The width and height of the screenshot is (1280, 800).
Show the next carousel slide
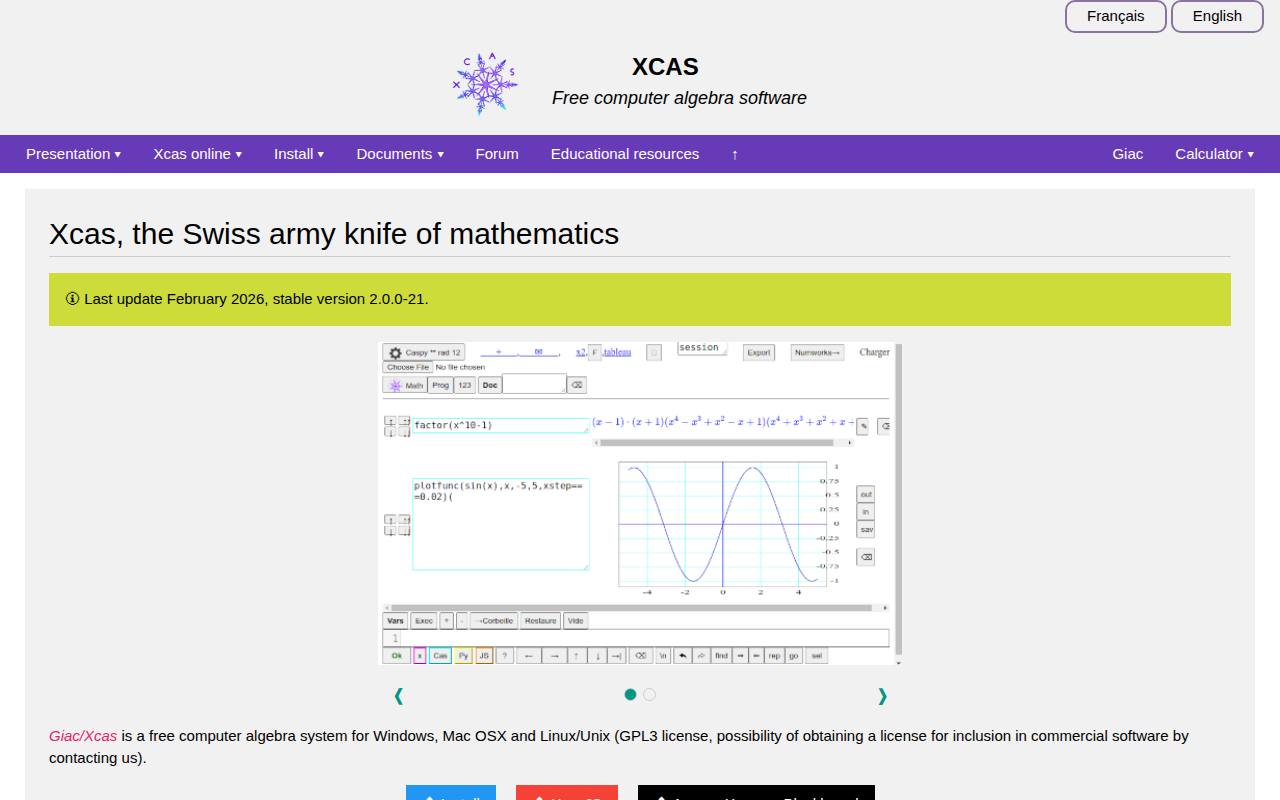882,696
